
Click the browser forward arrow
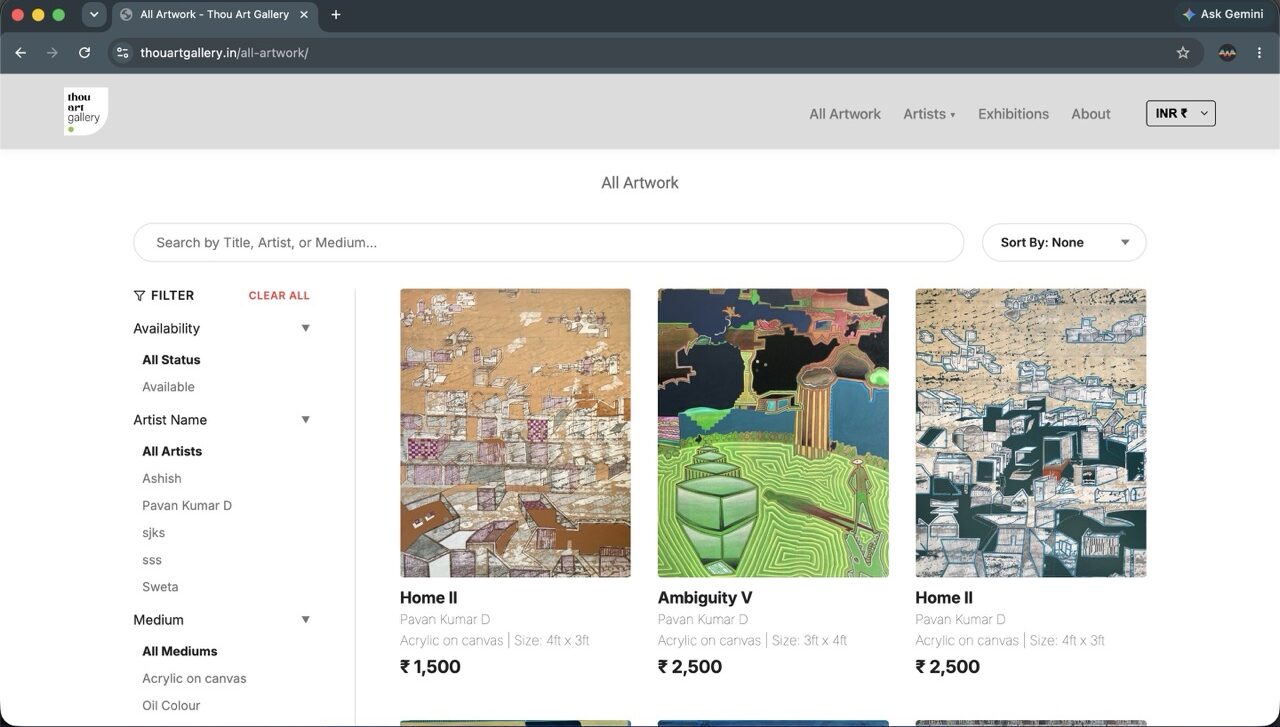click(52, 53)
